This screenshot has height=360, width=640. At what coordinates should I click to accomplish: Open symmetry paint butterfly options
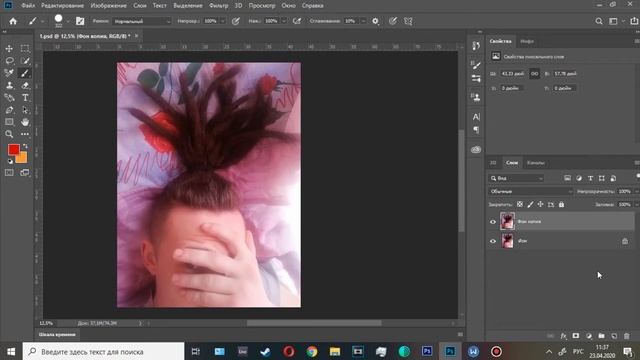pos(408,21)
